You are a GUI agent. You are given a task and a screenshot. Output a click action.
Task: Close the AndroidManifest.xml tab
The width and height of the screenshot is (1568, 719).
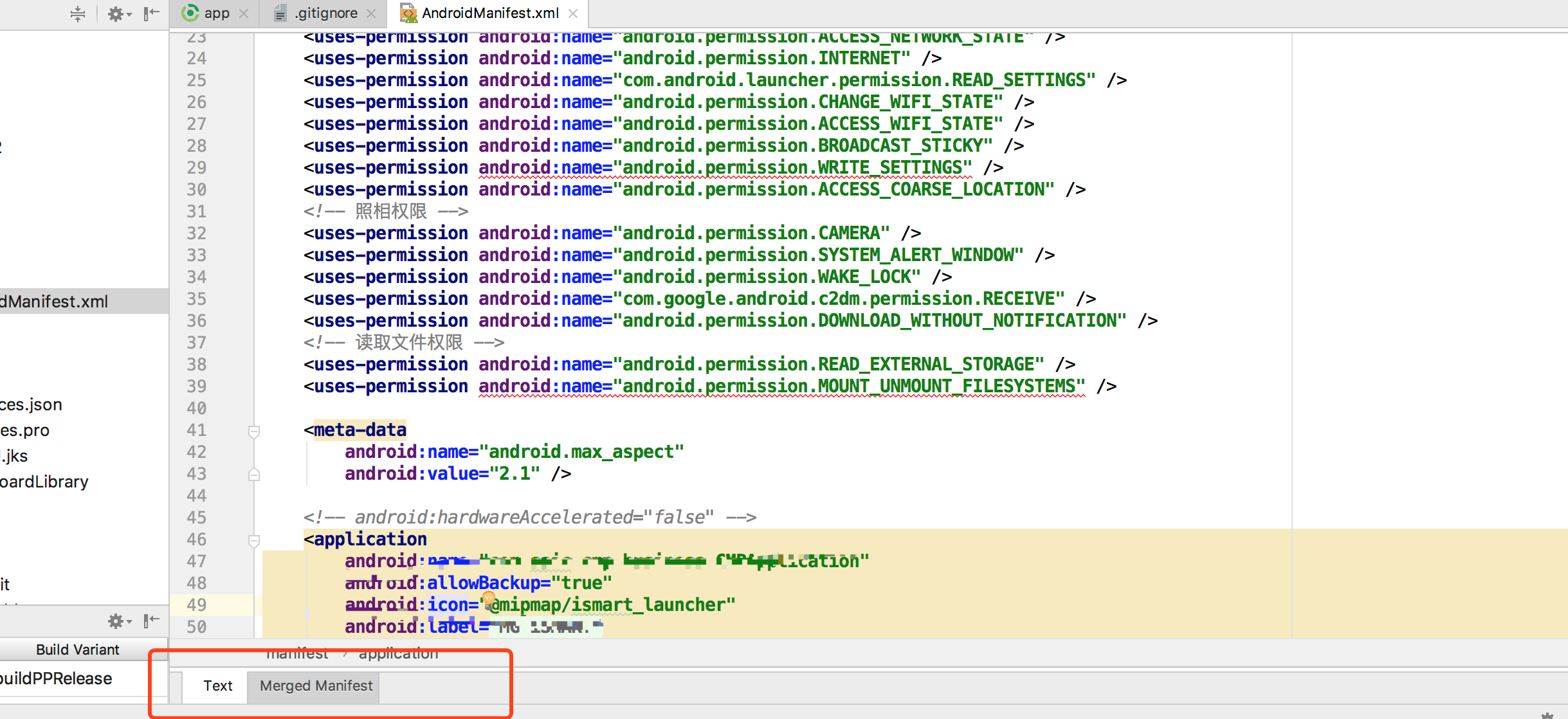coord(573,14)
